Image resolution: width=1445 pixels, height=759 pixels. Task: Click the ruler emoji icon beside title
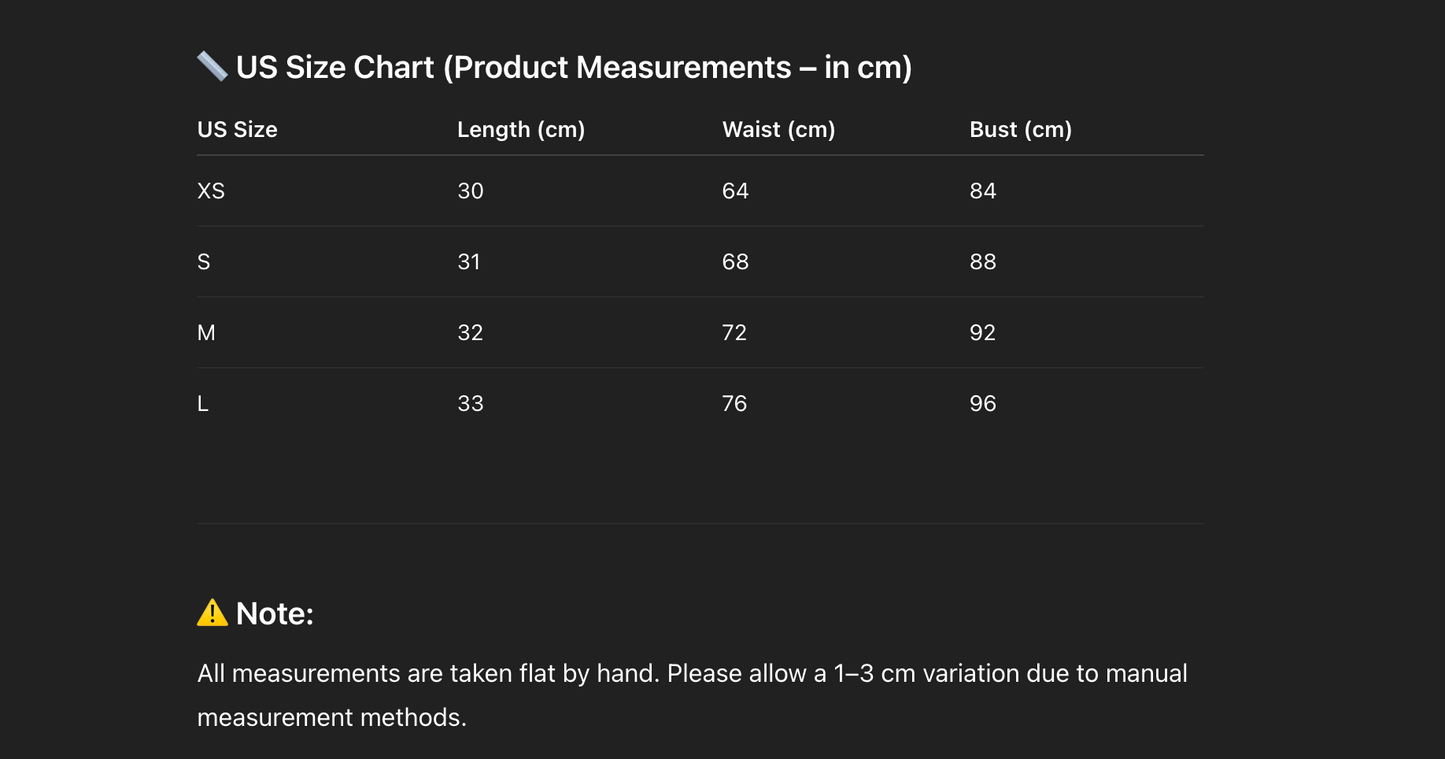(x=212, y=67)
